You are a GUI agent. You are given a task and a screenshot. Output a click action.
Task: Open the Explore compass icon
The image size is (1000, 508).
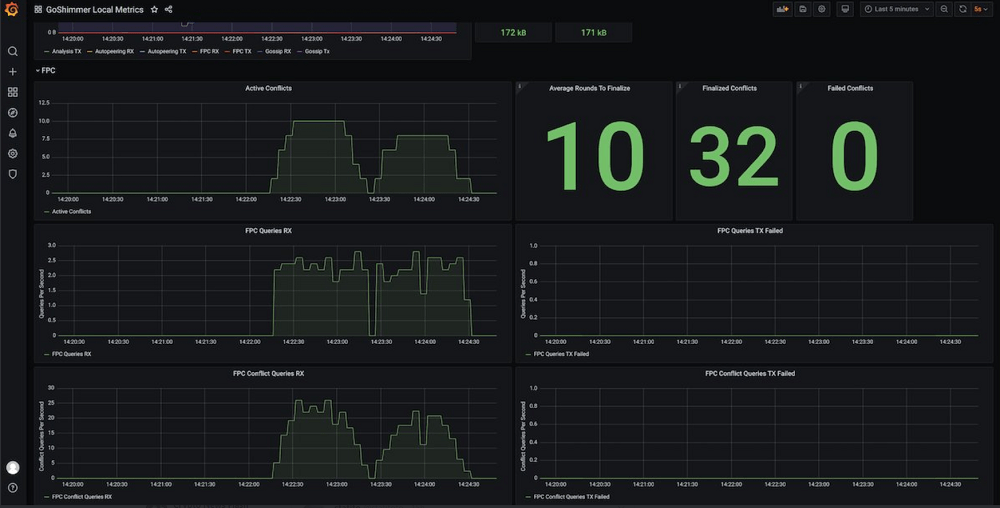point(12,112)
